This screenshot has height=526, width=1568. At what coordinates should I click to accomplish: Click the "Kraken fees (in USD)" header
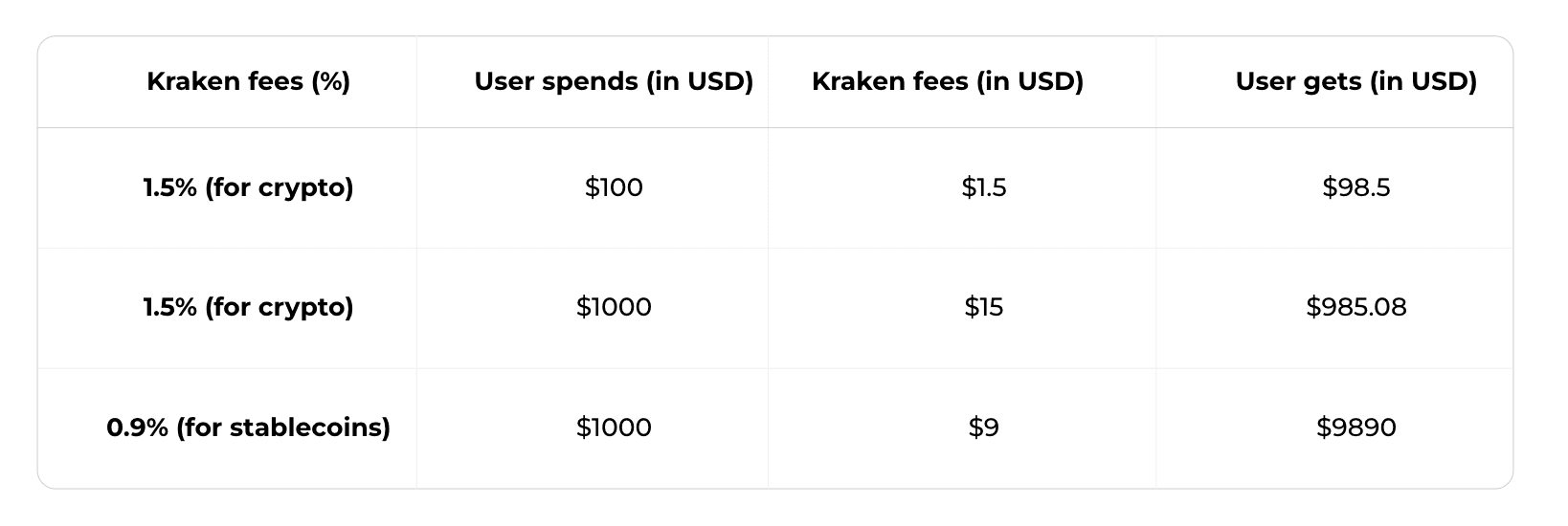click(x=947, y=82)
